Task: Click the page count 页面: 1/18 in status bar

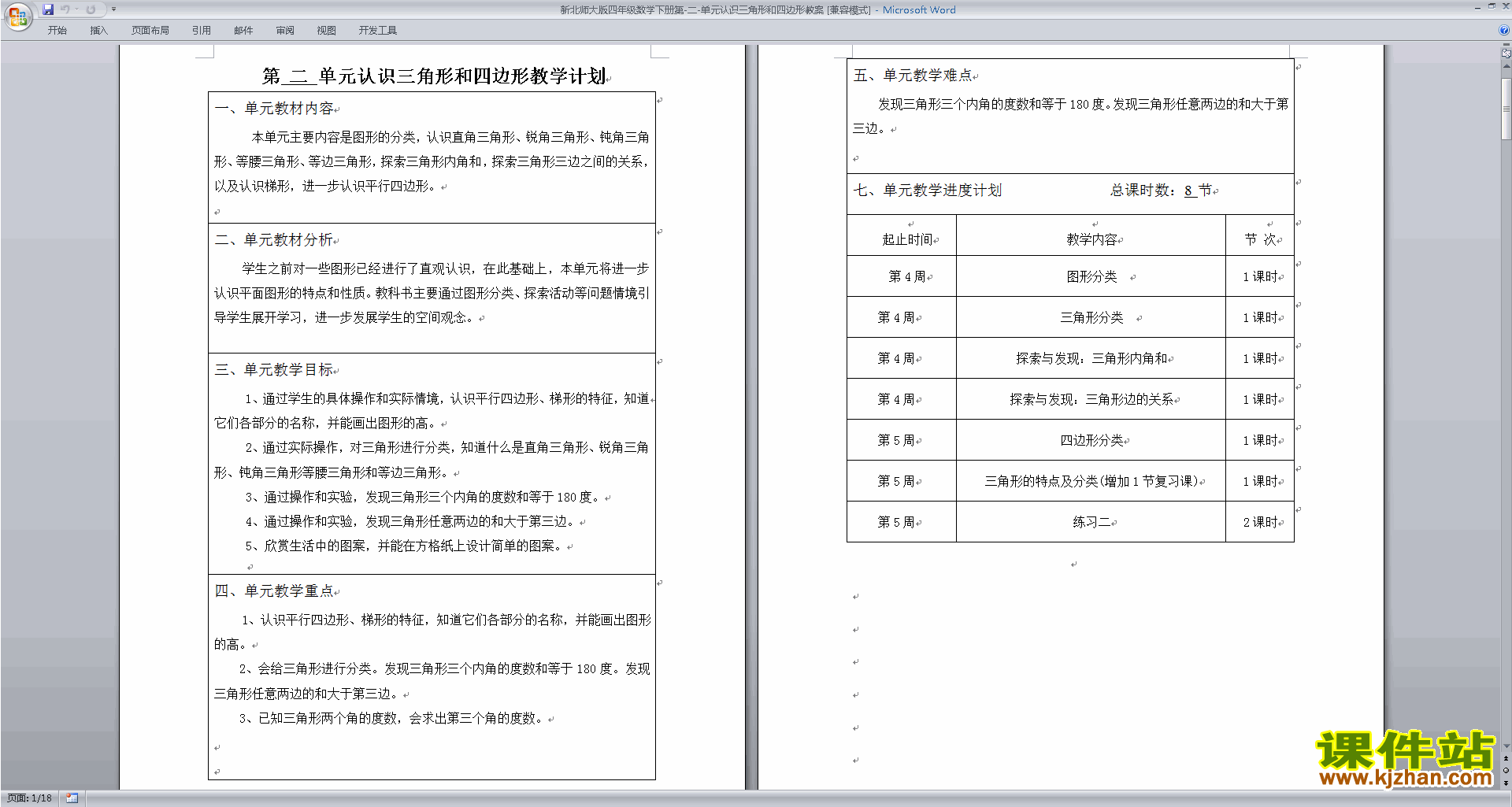Action: click(x=29, y=798)
